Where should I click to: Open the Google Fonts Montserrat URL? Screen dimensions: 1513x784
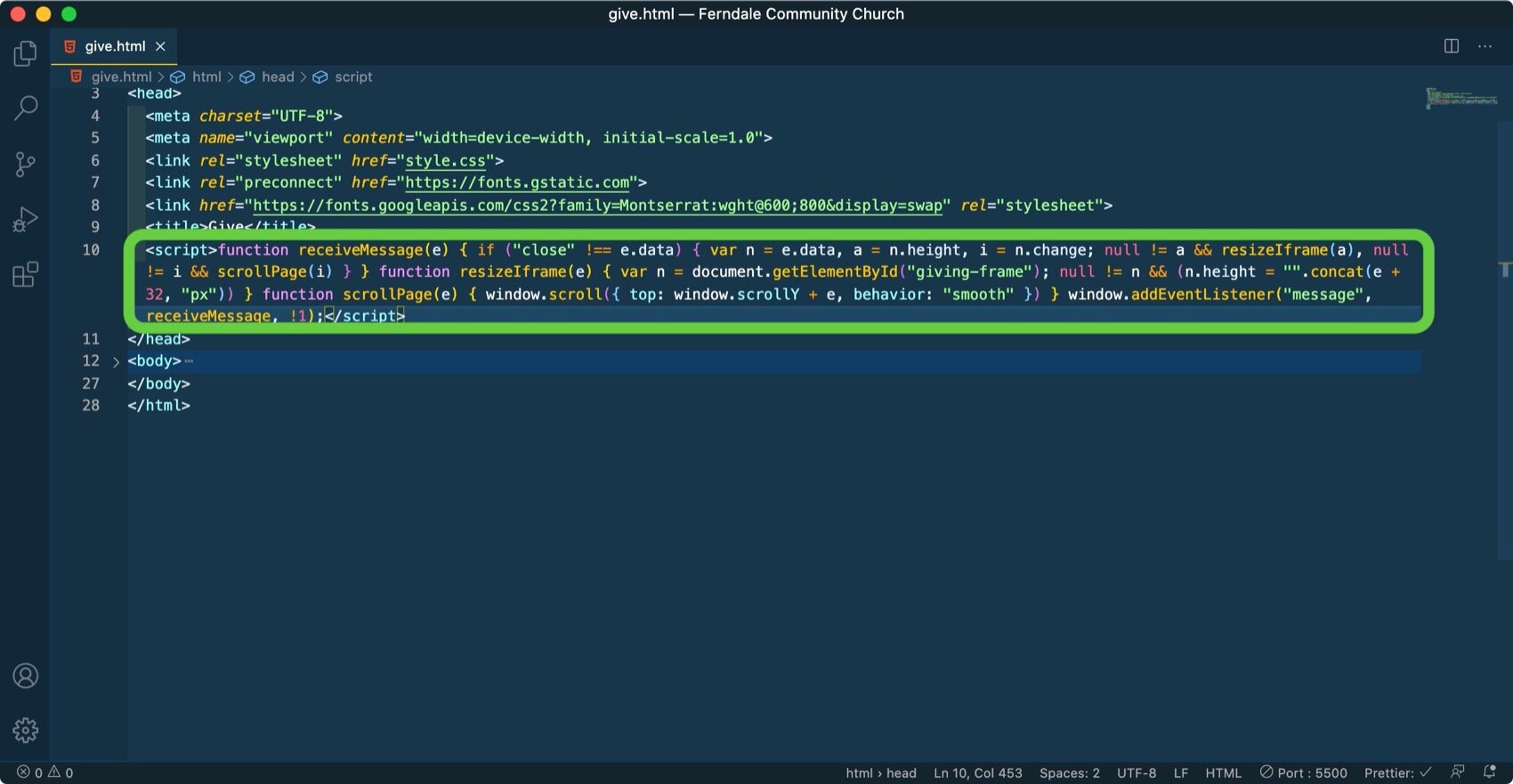(597, 206)
